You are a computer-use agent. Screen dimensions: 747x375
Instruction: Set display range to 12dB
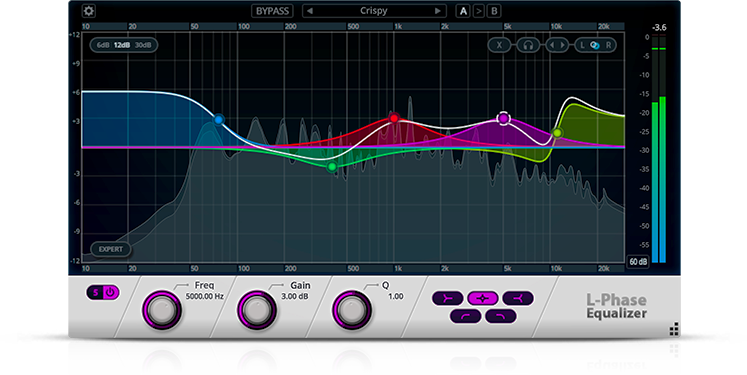tap(122, 45)
